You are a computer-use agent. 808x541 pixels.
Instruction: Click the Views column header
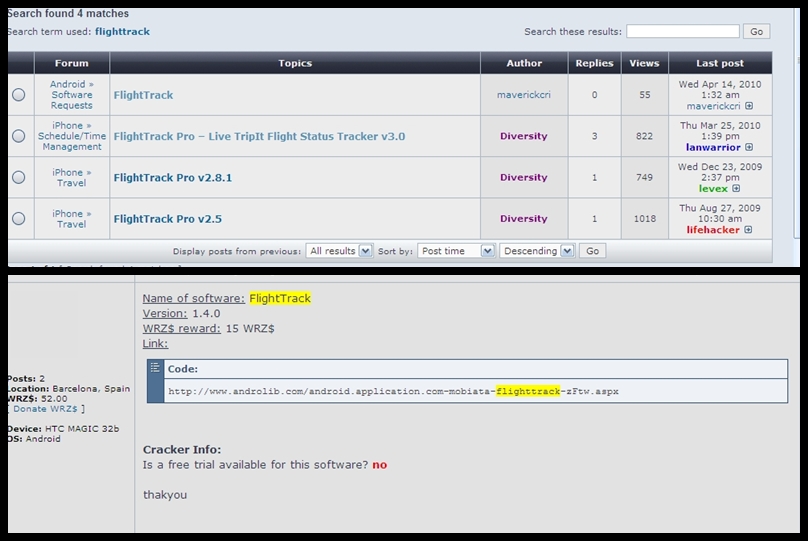[x=644, y=63]
